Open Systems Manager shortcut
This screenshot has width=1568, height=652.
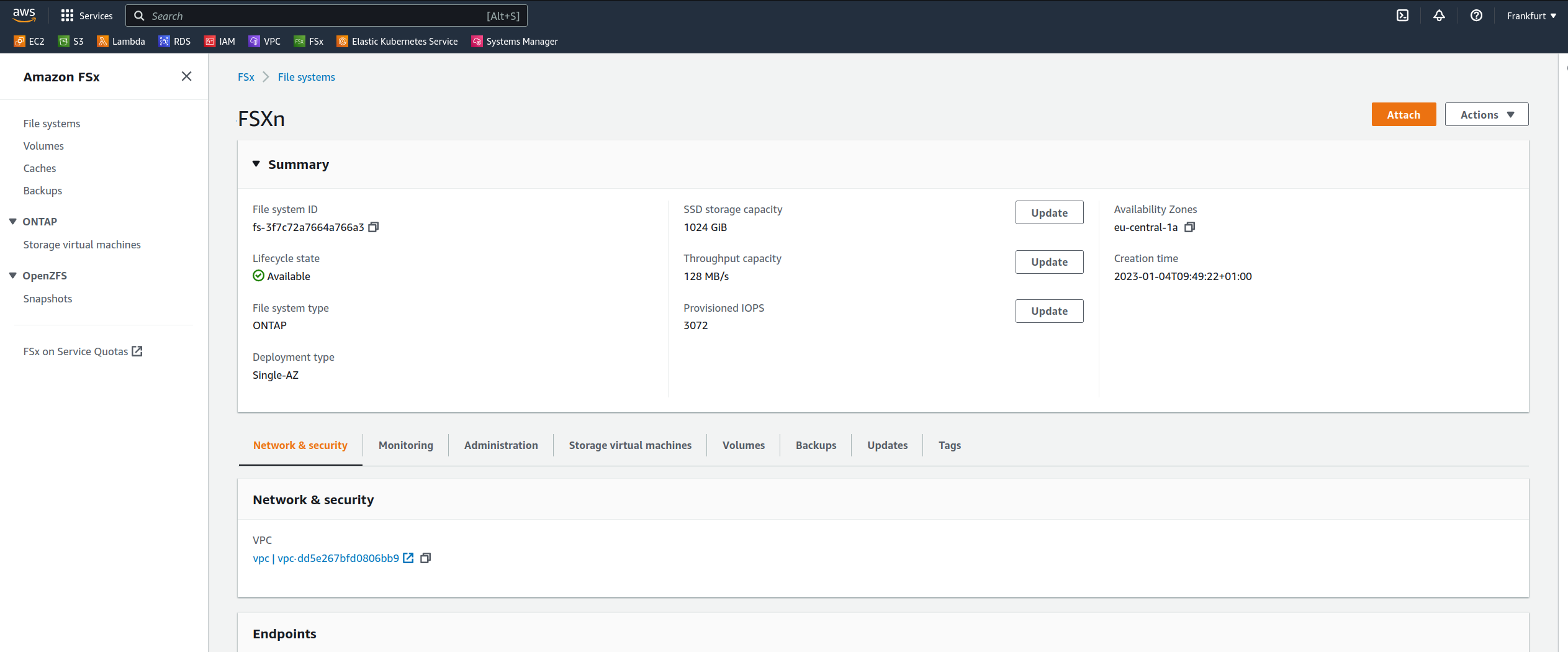coord(515,42)
